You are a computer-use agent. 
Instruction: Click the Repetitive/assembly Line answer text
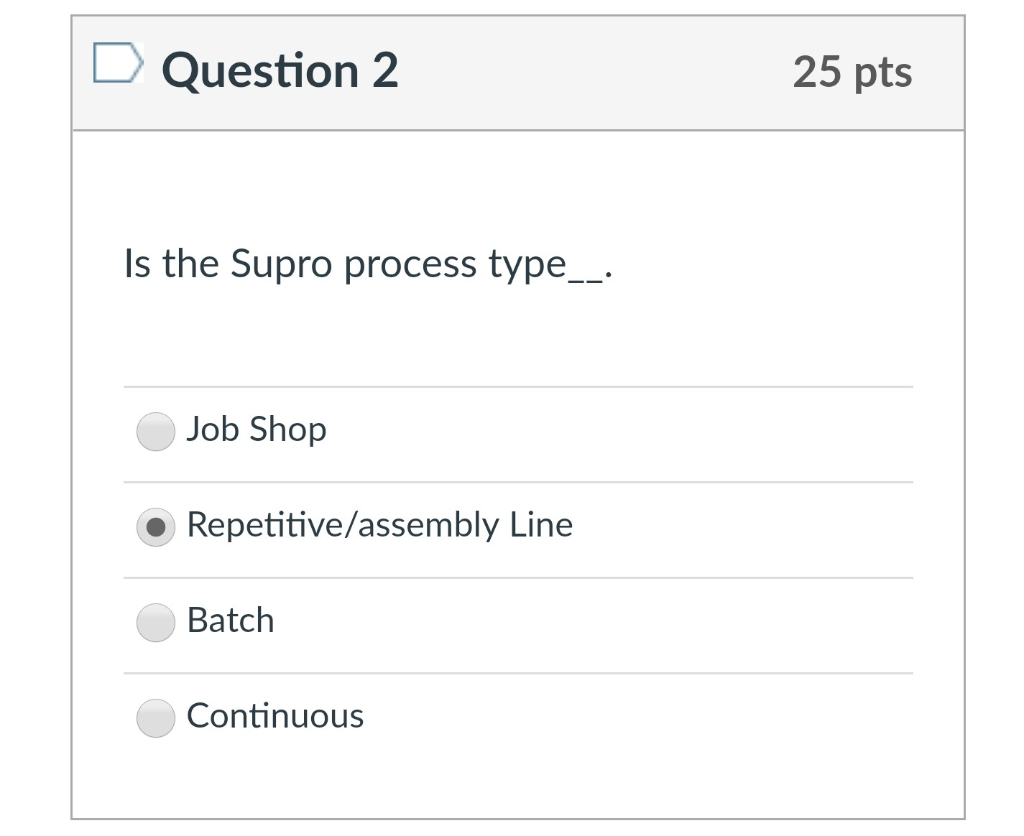[x=379, y=524]
